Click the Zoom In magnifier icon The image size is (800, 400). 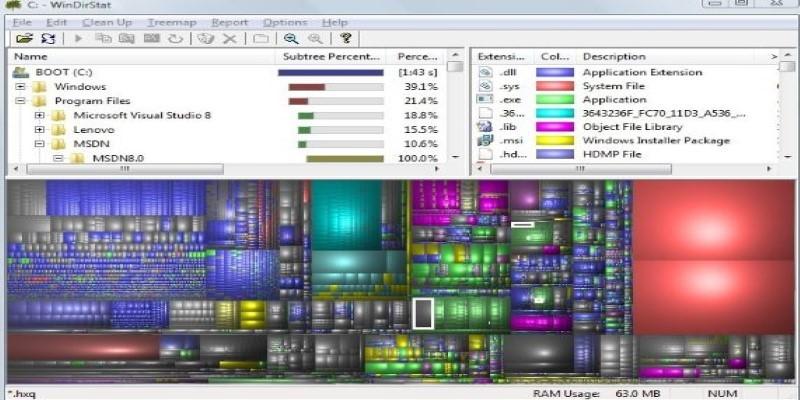[291, 39]
